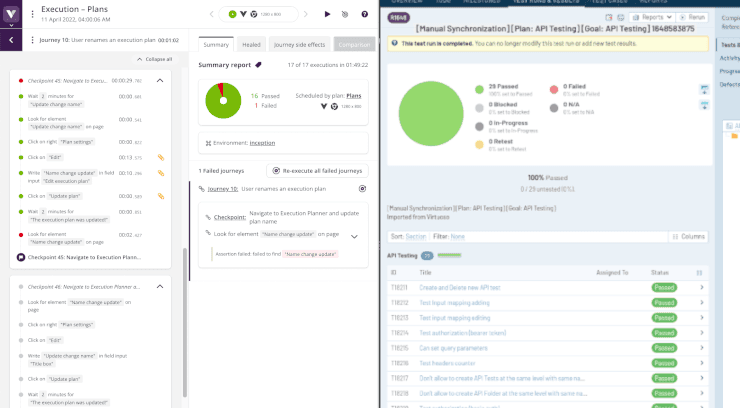Click the Virtuoso pass/fail pie chart

(x=223, y=100)
